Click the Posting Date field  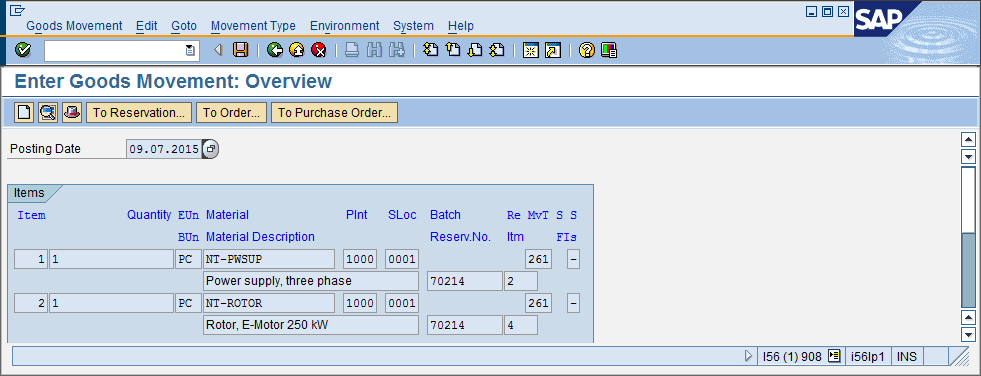point(164,149)
